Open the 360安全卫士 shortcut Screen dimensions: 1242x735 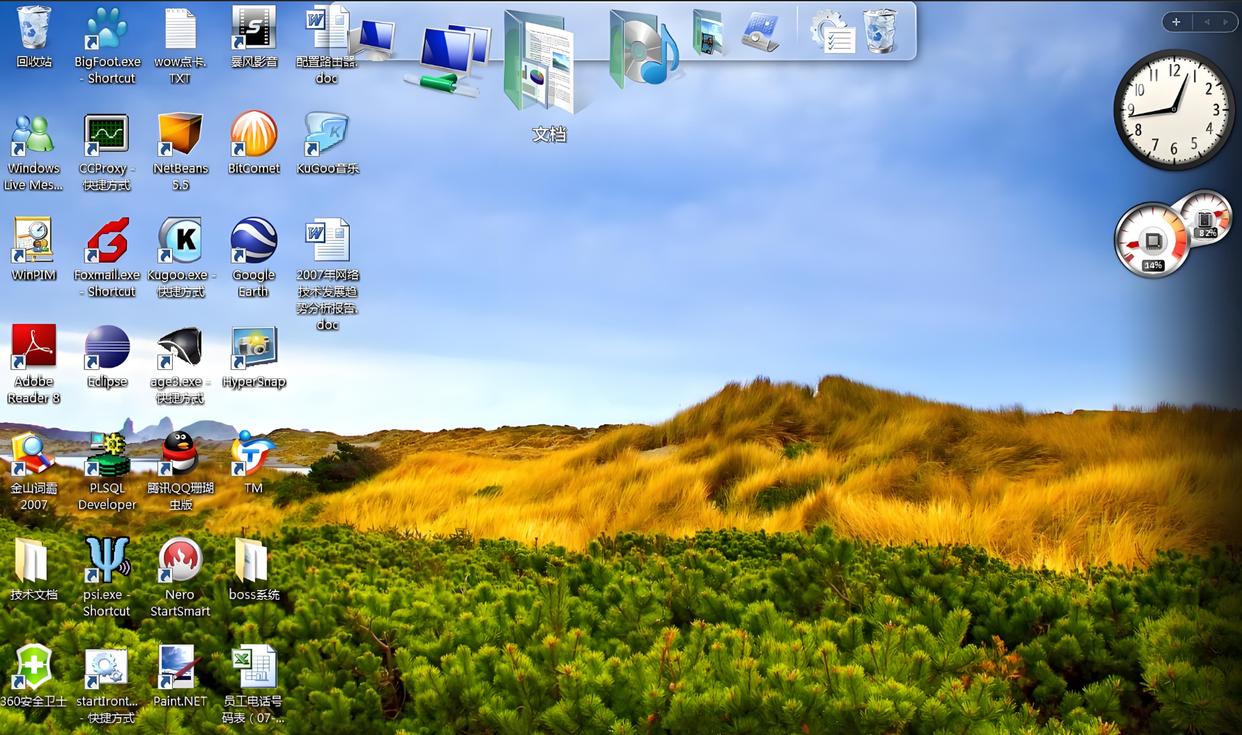(x=34, y=668)
